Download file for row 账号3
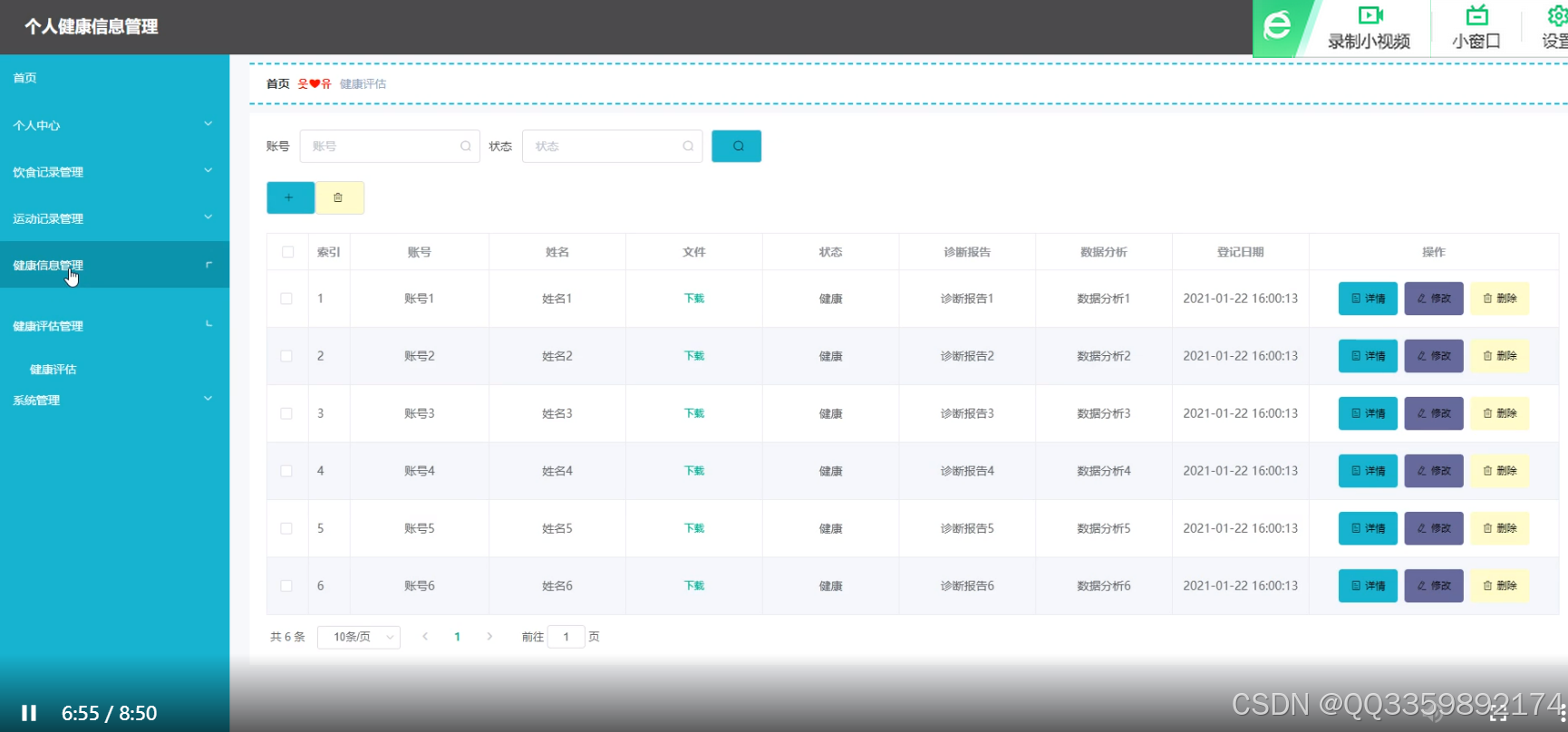Image resolution: width=1568 pixels, height=732 pixels. pyautogui.click(x=694, y=413)
